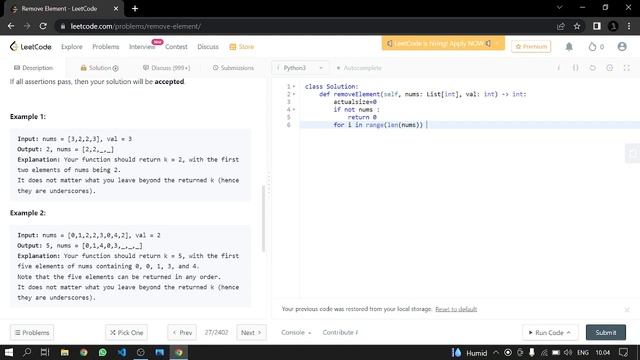Click the Contribute link

[x=340, y=333]
